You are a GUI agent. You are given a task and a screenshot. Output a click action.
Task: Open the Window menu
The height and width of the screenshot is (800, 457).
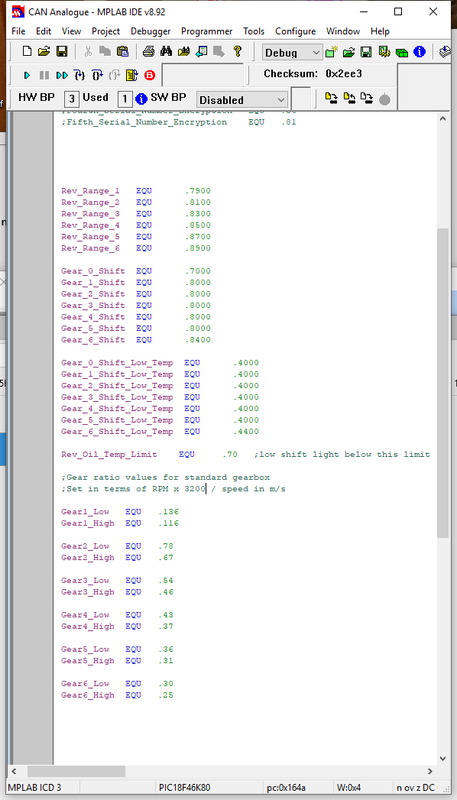[x=343, y=31]
